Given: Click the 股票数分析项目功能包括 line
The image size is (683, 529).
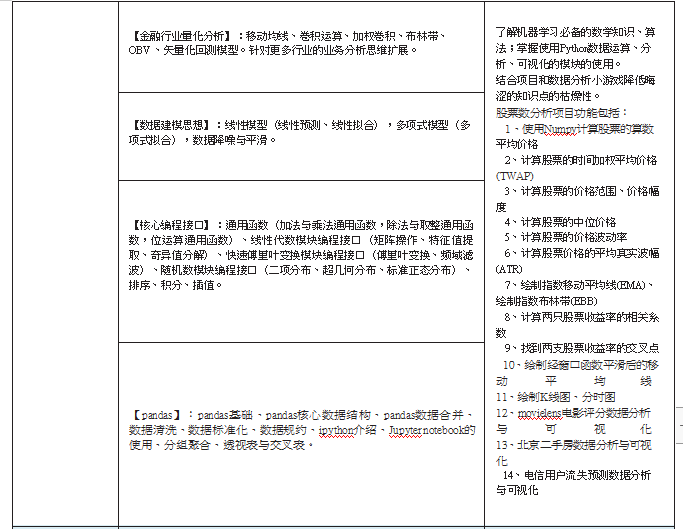Looking at the screenshot, I should (x=562, y=113).
